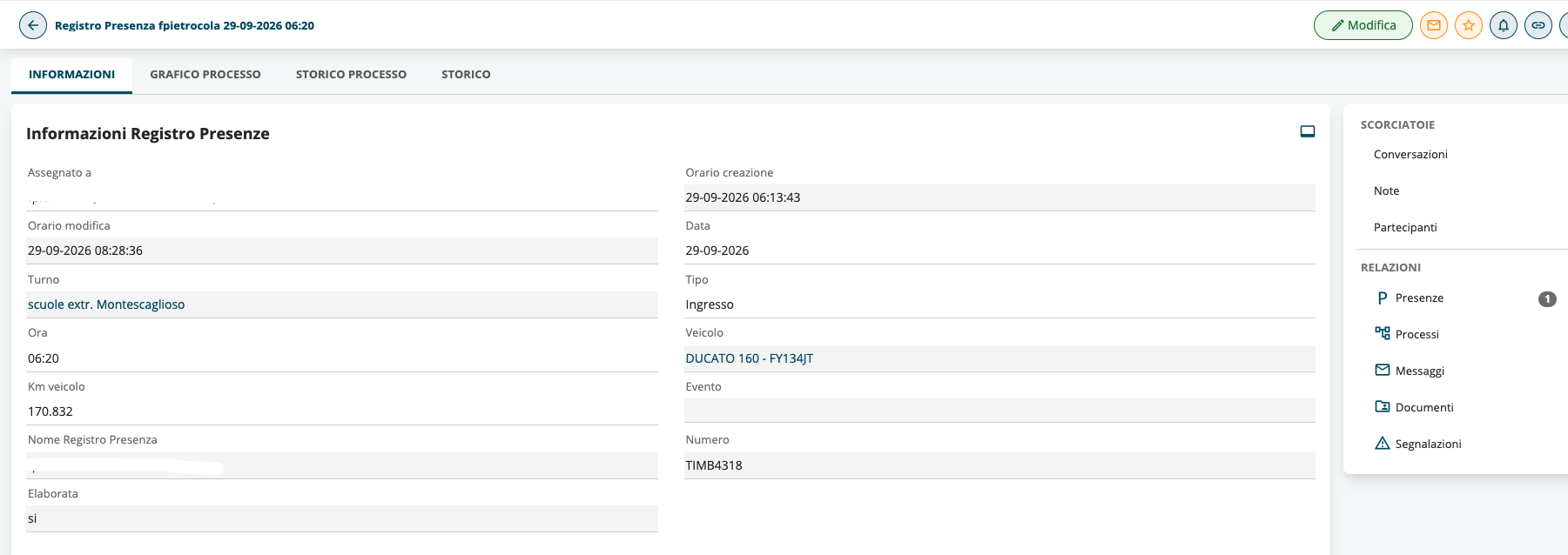The image size is (1568, 555).
Task: Click the Nome Registro Presenza field
Action: pyautogui.click(x=342, y=465)
